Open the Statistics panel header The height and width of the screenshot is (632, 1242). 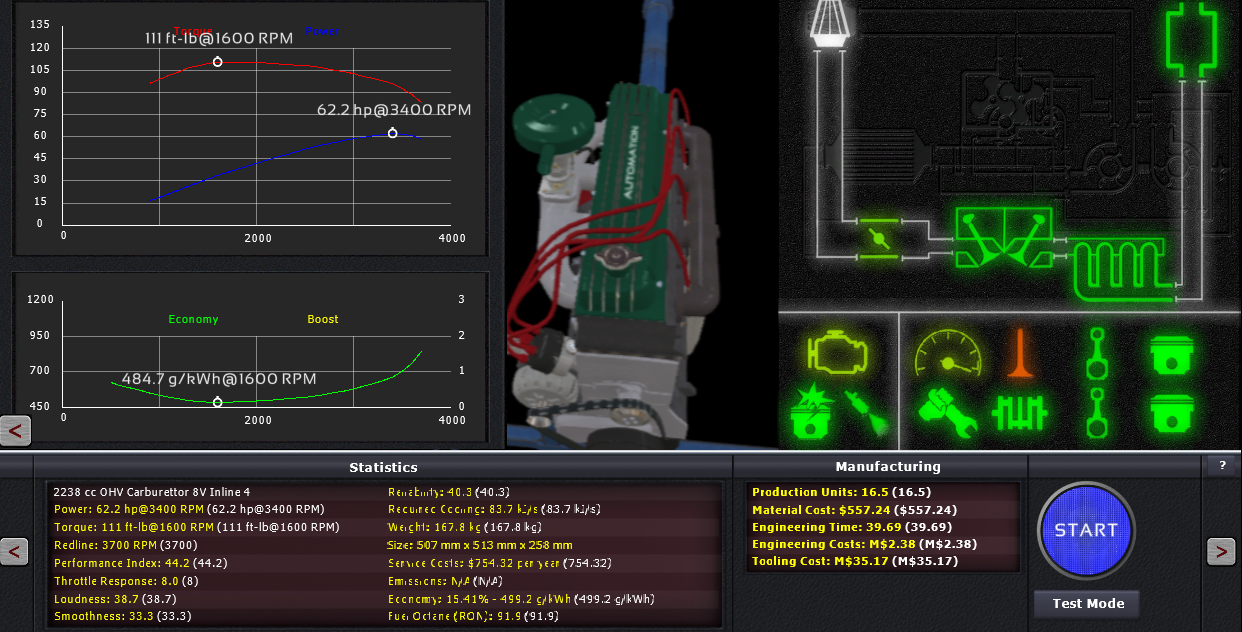(x=383, y=467)
